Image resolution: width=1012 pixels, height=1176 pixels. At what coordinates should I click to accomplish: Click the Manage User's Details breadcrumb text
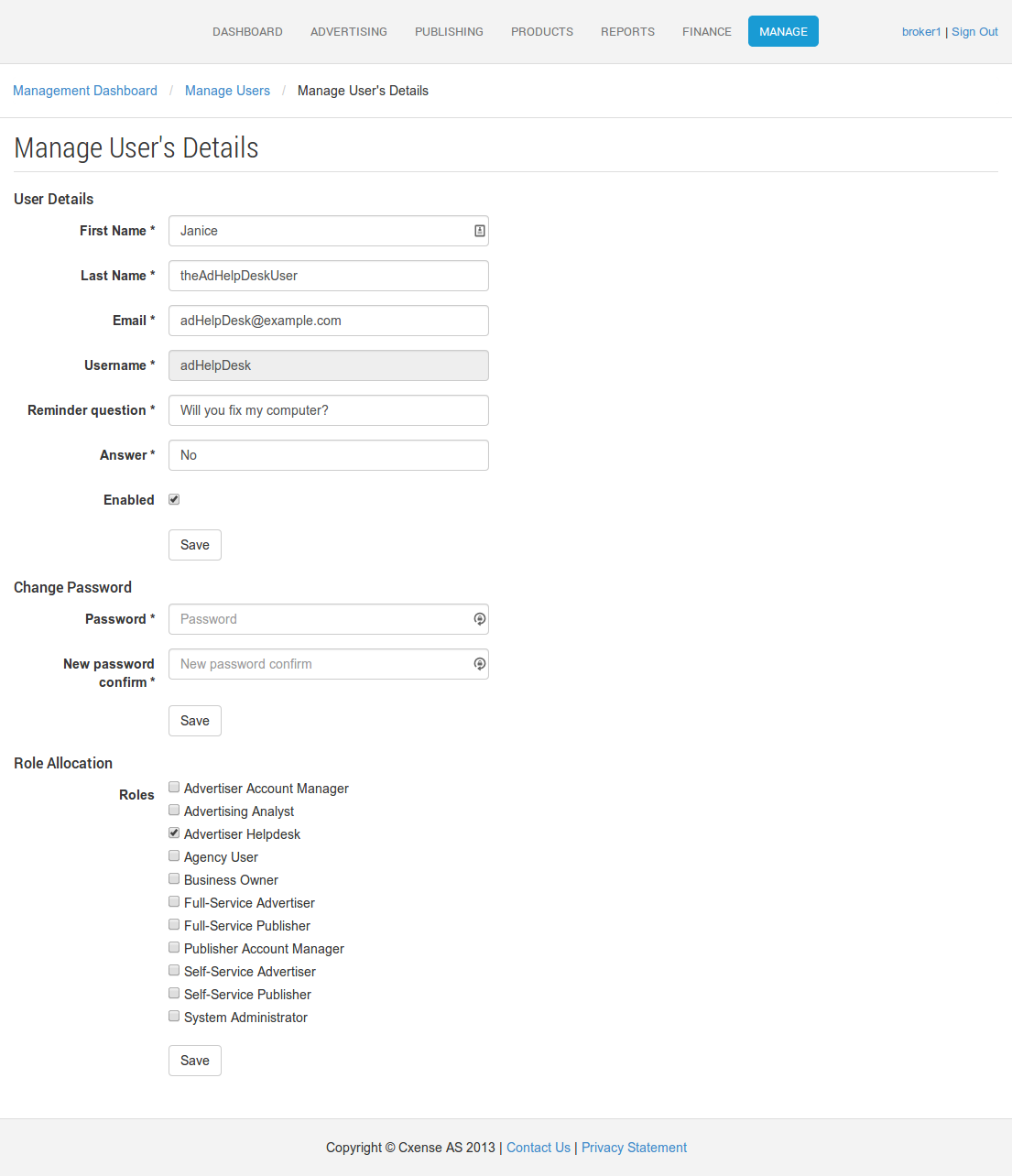(363, 91)
